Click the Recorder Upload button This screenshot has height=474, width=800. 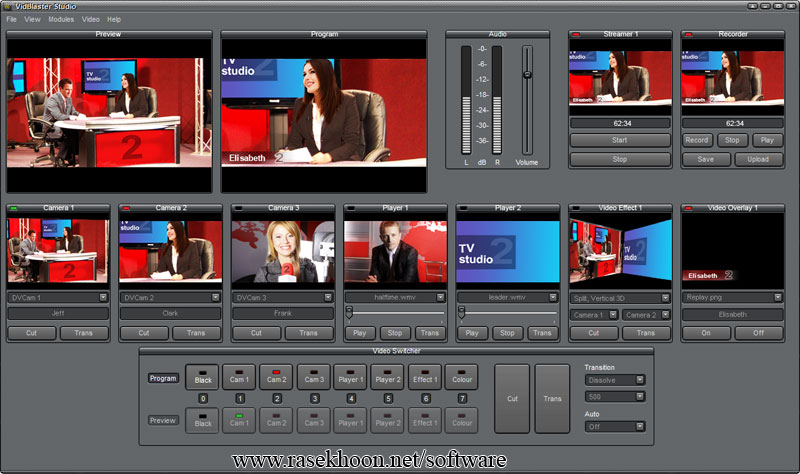pos(758,159)
